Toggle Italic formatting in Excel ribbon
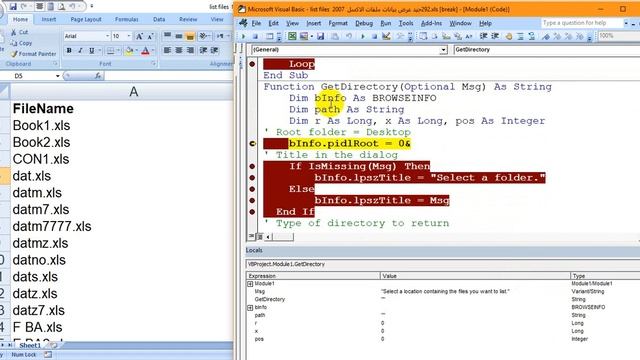640x360 pixels. [x=80, y=50]
